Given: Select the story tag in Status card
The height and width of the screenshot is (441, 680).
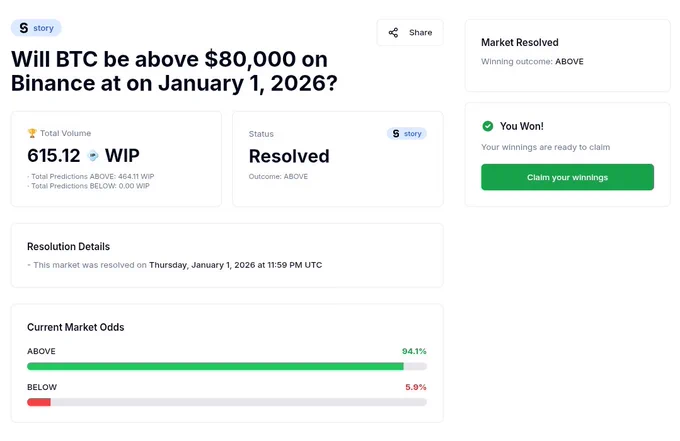Looking at the screenshot, I should coord(407,134).
